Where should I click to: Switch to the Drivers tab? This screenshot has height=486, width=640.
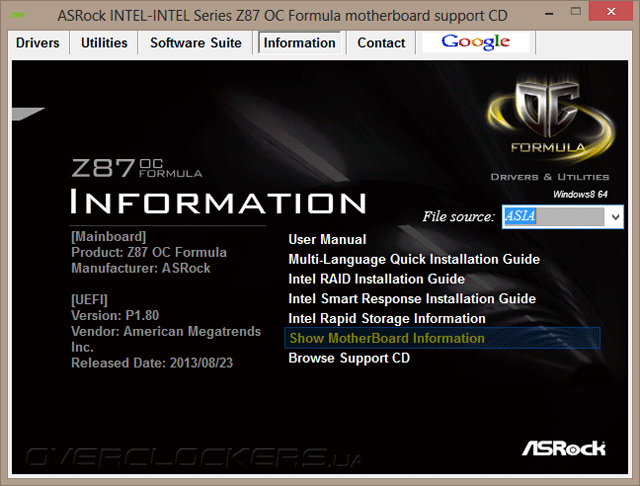pyautogui.click(x=38, y=43)
